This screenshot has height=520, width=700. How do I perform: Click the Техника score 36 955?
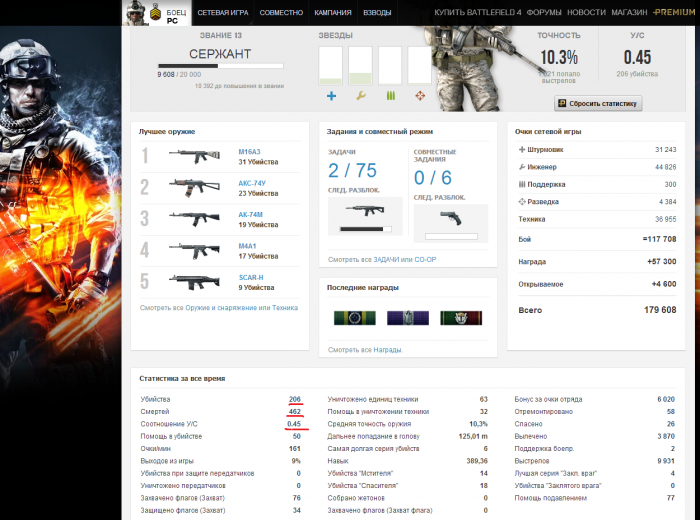pyautogui.click(x=665, y=219)
